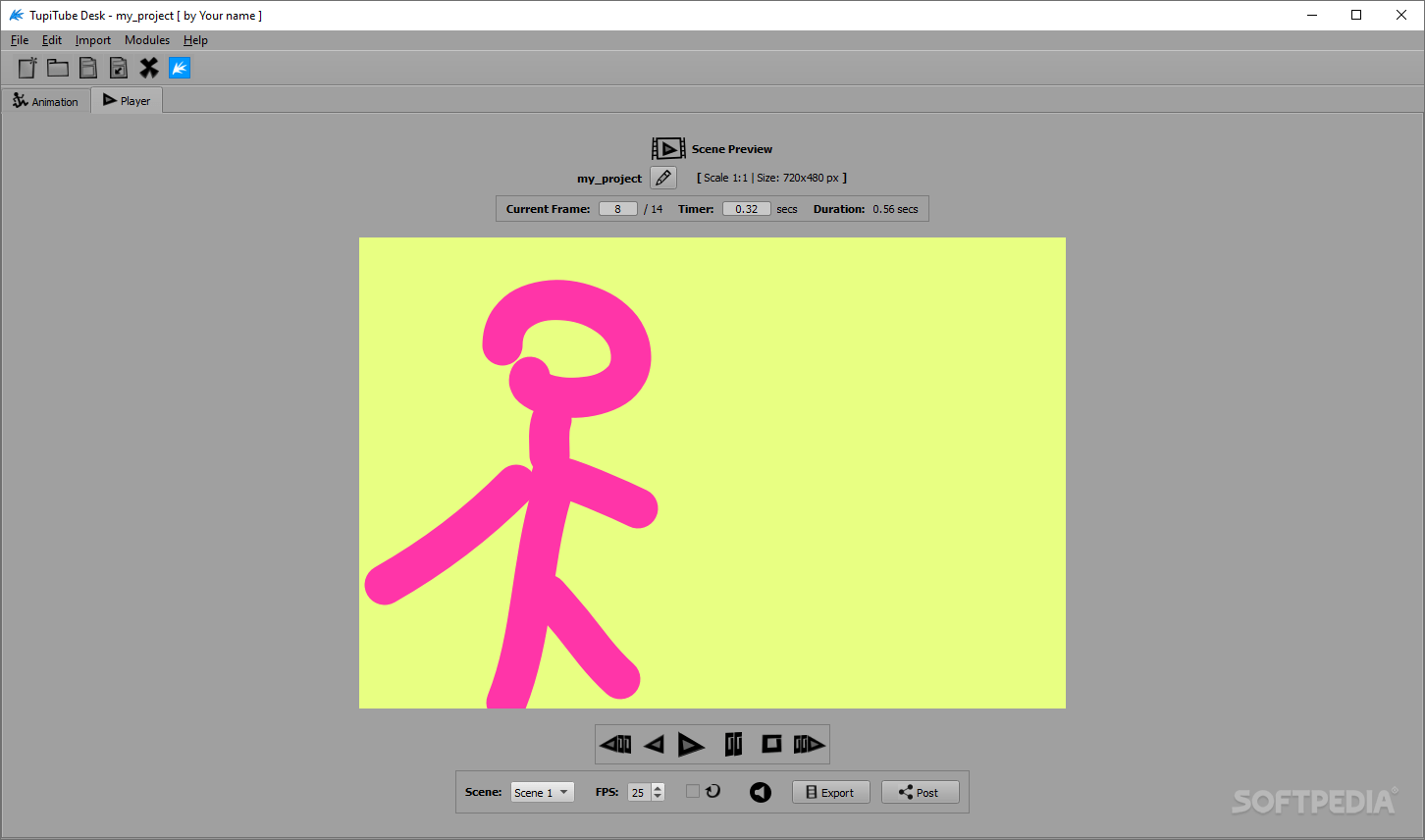Open the Scene 1 dropdown
This screenshot has width=1425, height=840.
(x=542, y=792)
